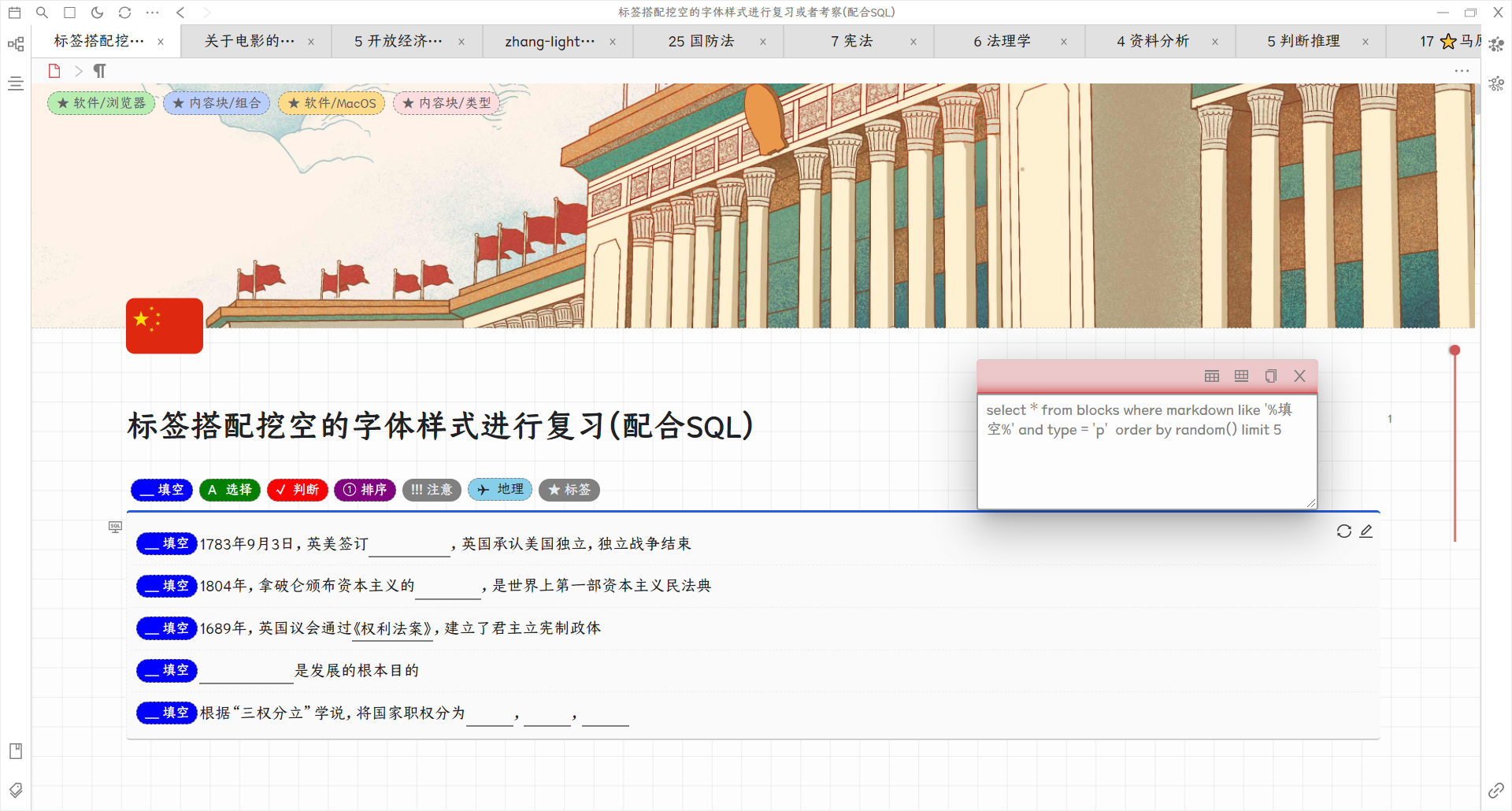Image resolution: width=1512 pixels, height=811 pixels.
Task: Expand the breadcrumb chevron arrow
Action: pos(78,71)
